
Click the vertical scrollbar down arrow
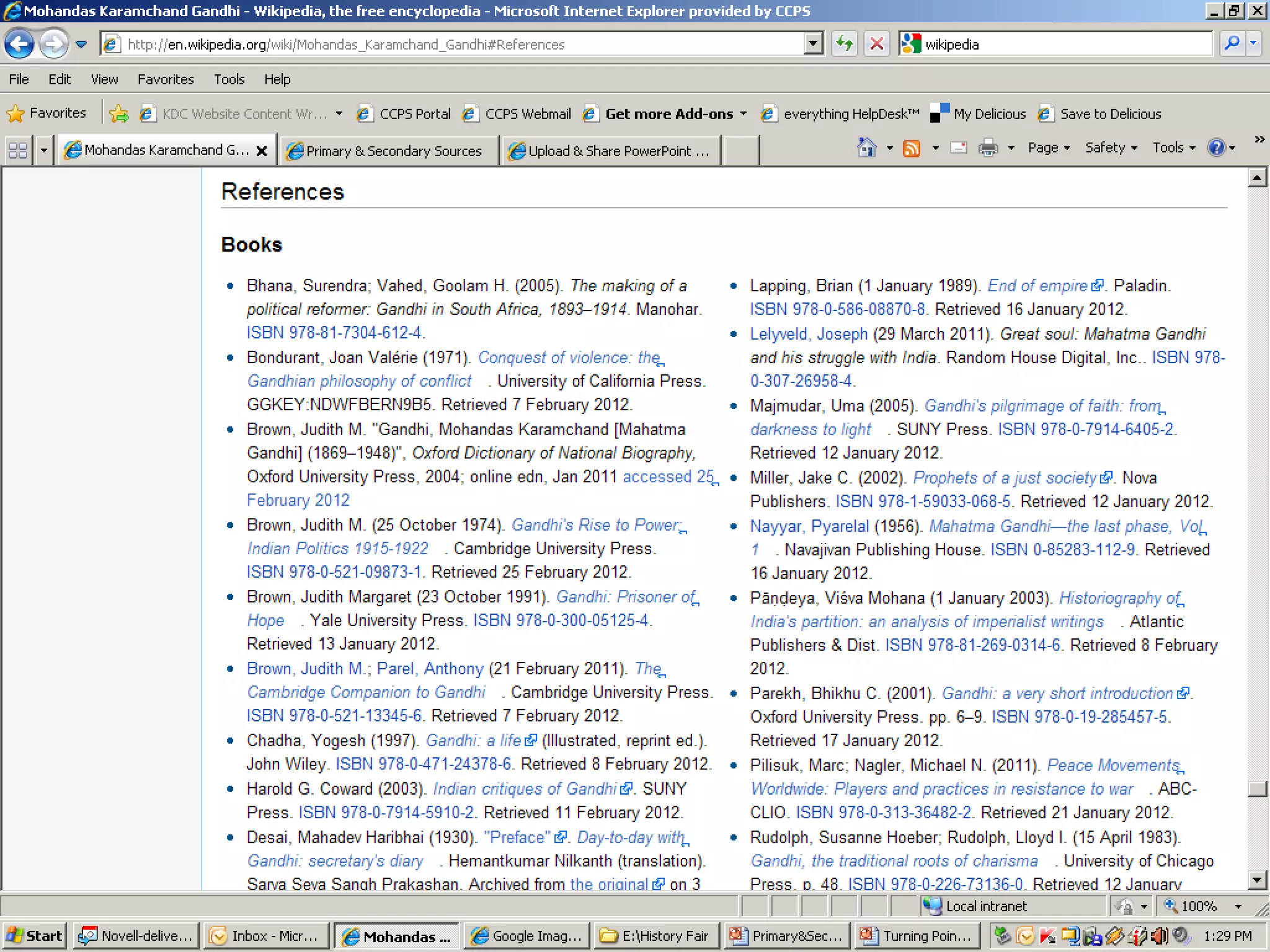click(1256, 879)
